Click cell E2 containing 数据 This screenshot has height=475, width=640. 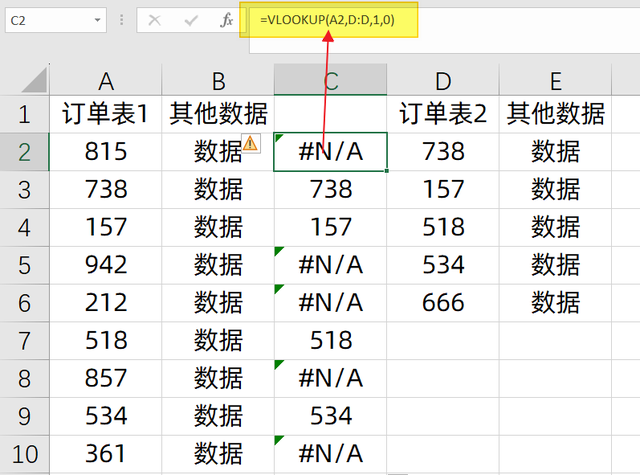tap(555, 152)
